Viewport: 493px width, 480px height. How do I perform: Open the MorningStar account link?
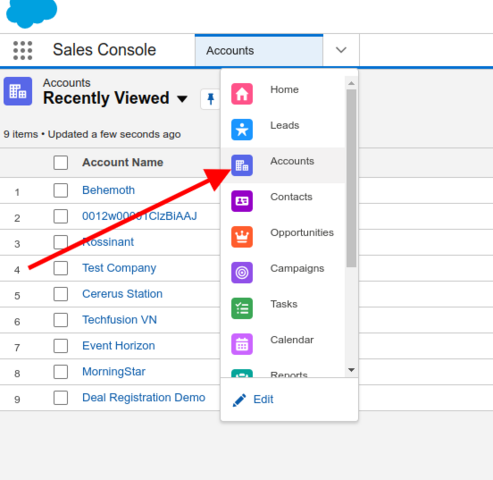114,372
